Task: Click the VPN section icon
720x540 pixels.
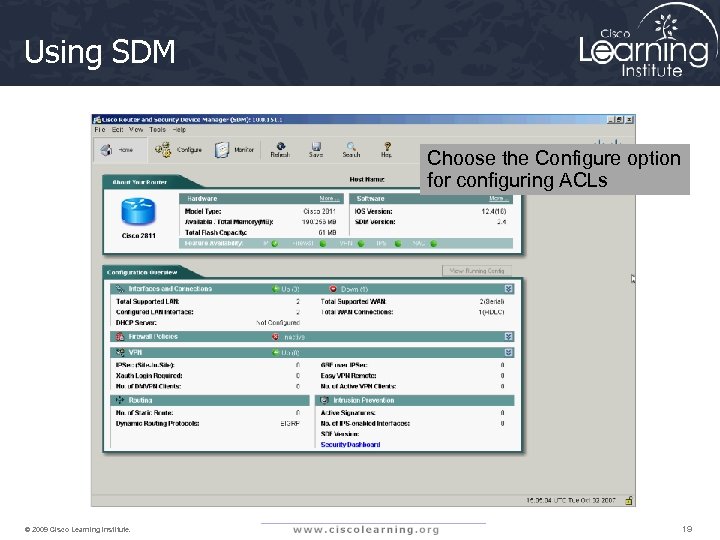Action: pyautogui.click(x=120, y=352)
